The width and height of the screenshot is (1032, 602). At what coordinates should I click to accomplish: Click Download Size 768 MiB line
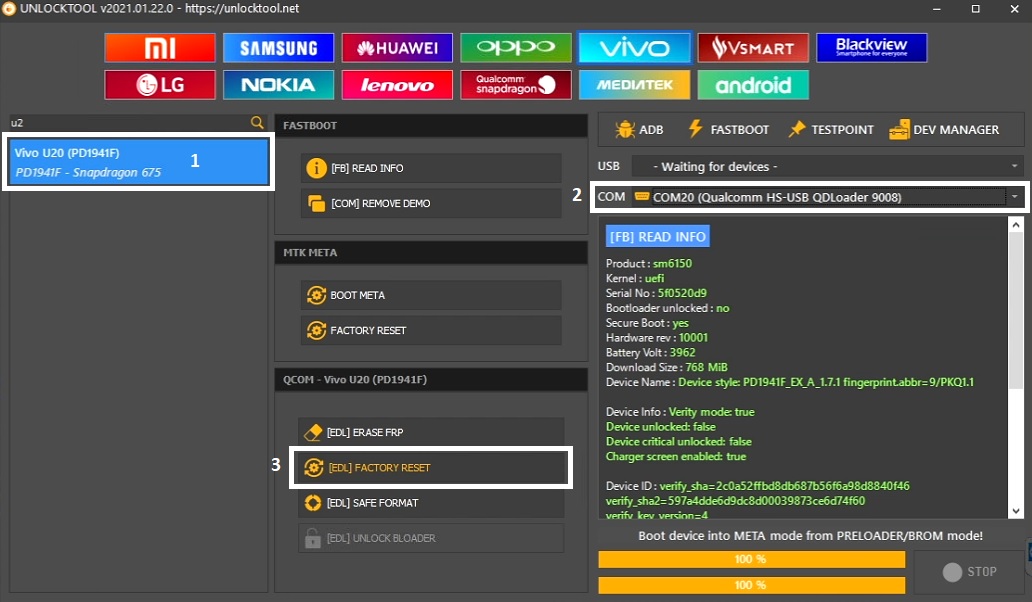[x=667, y=367]
